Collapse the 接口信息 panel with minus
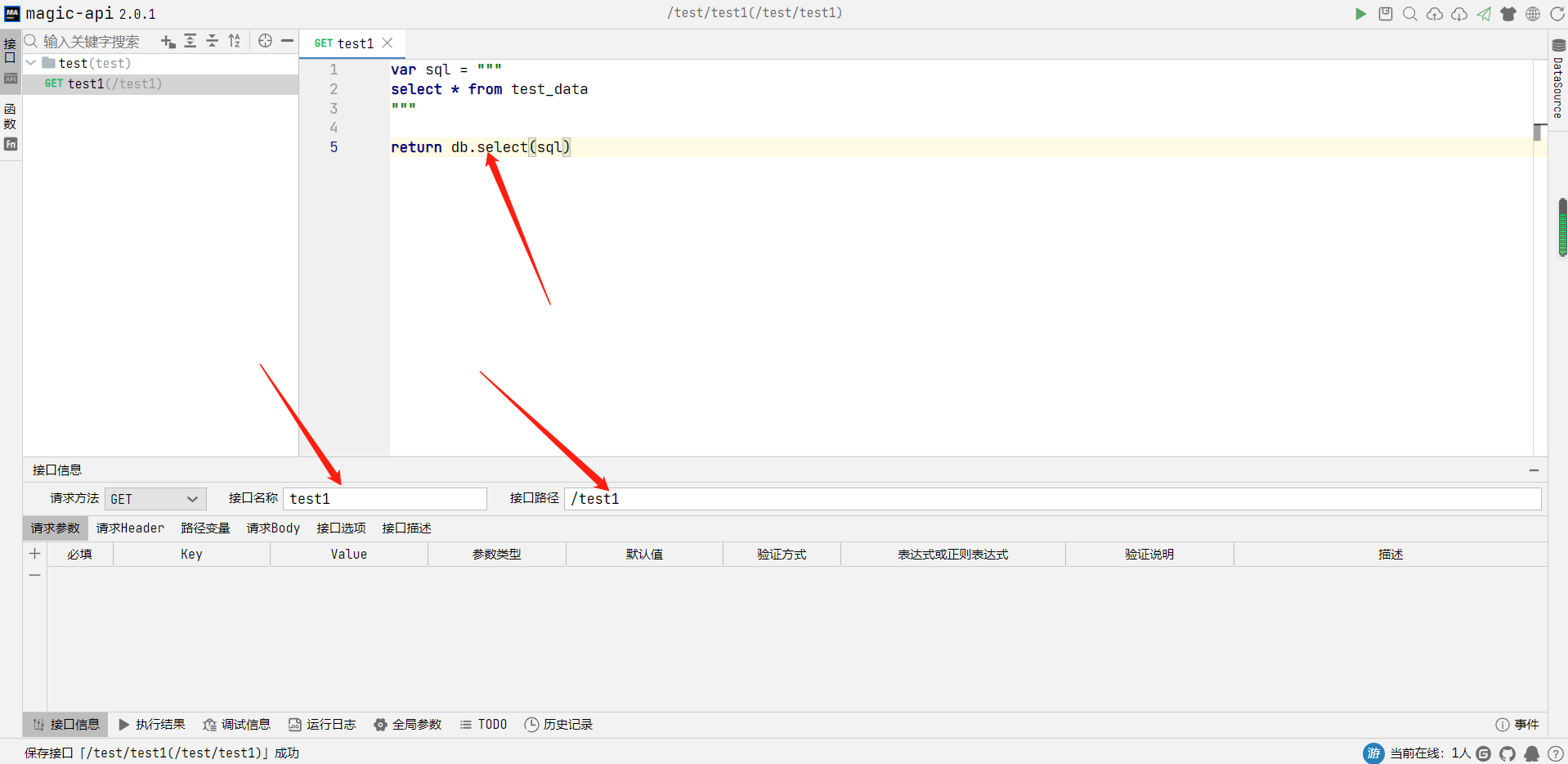 click(1534, 470)
